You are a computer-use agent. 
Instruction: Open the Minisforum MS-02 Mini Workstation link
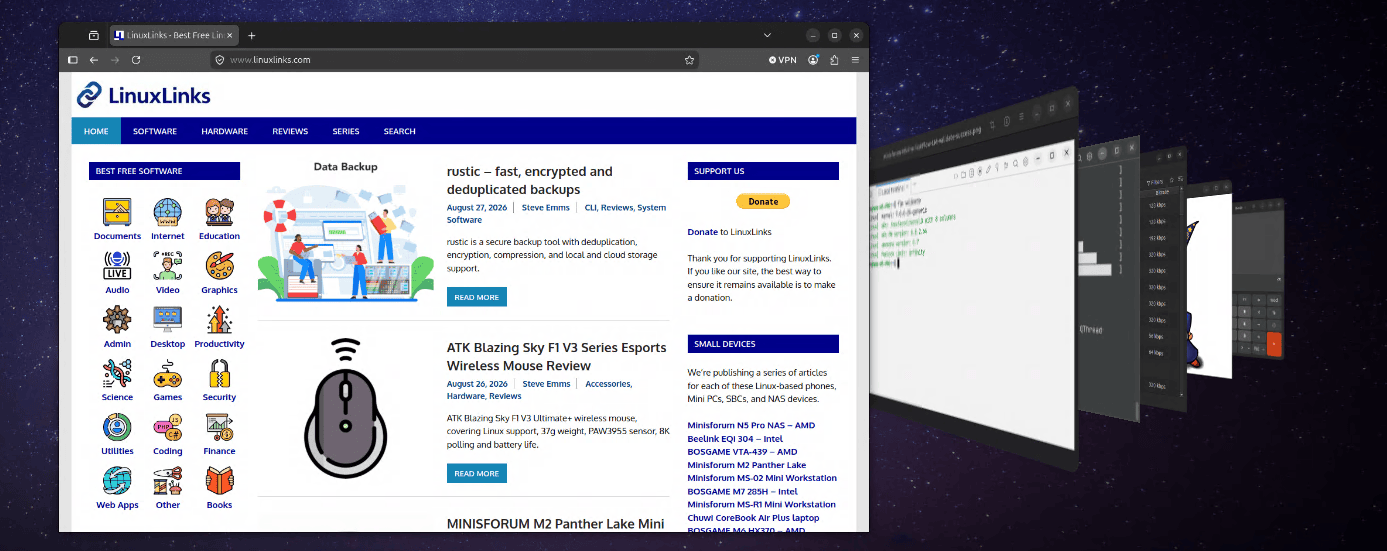coord(761,478)
